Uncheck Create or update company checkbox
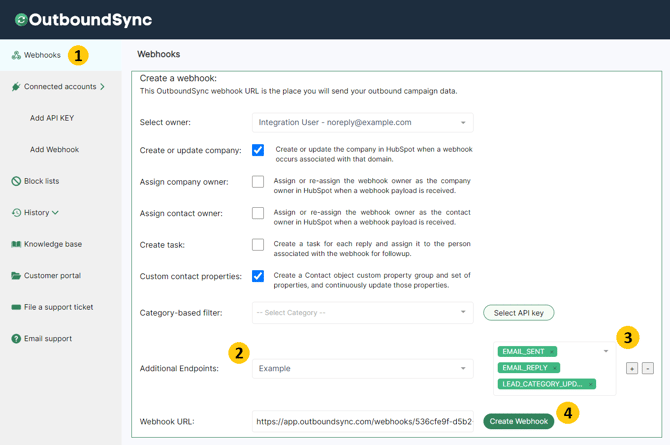670x445 pixels. pyautogui.click(x=258, y=150)
